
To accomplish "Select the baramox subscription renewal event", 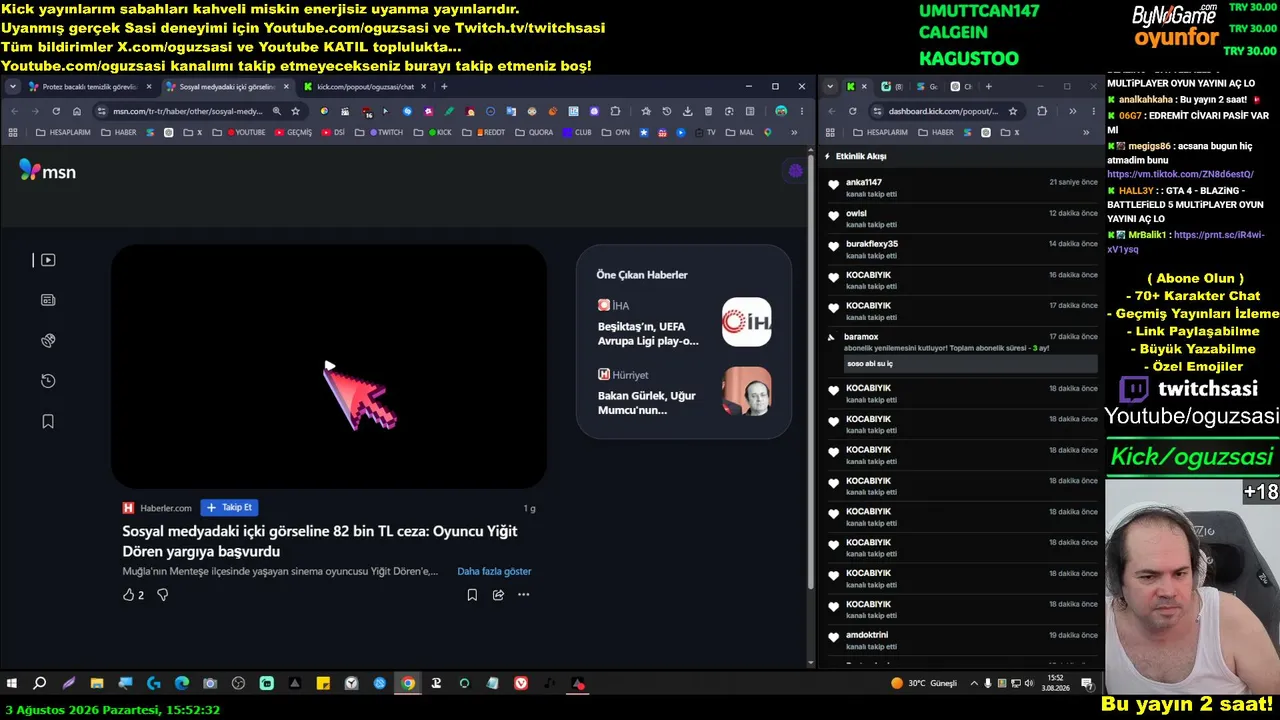I will (963, 350).
